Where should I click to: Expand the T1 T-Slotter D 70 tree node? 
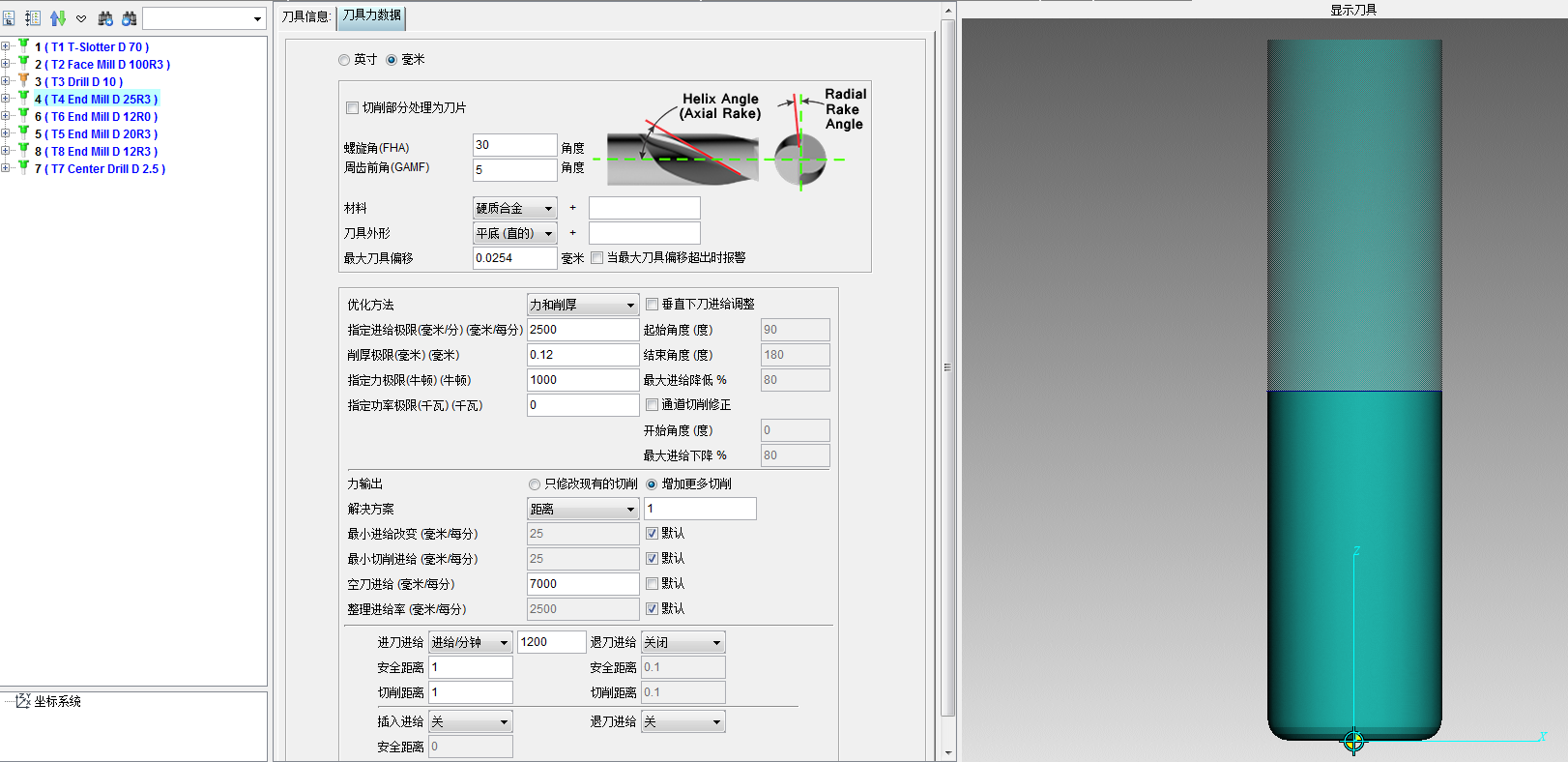(x=6, y=46)
